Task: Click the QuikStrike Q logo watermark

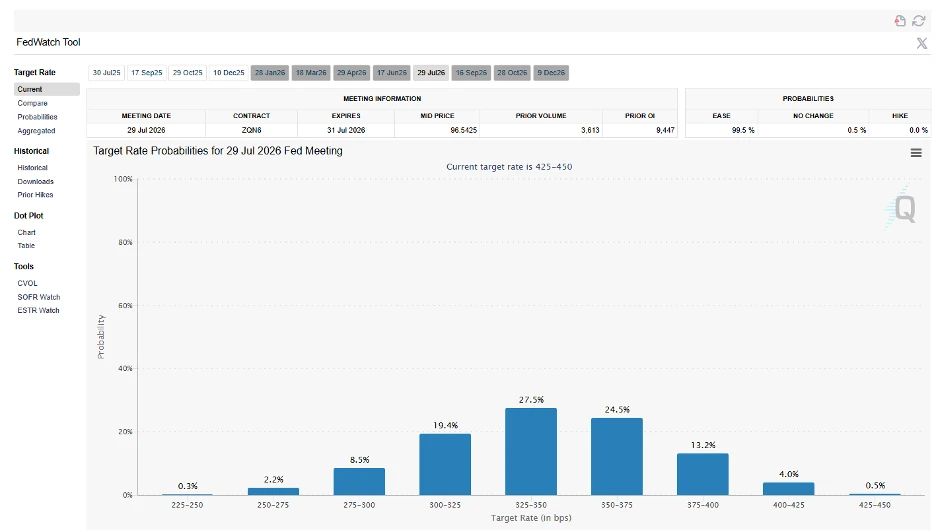Action: (903, 208)
